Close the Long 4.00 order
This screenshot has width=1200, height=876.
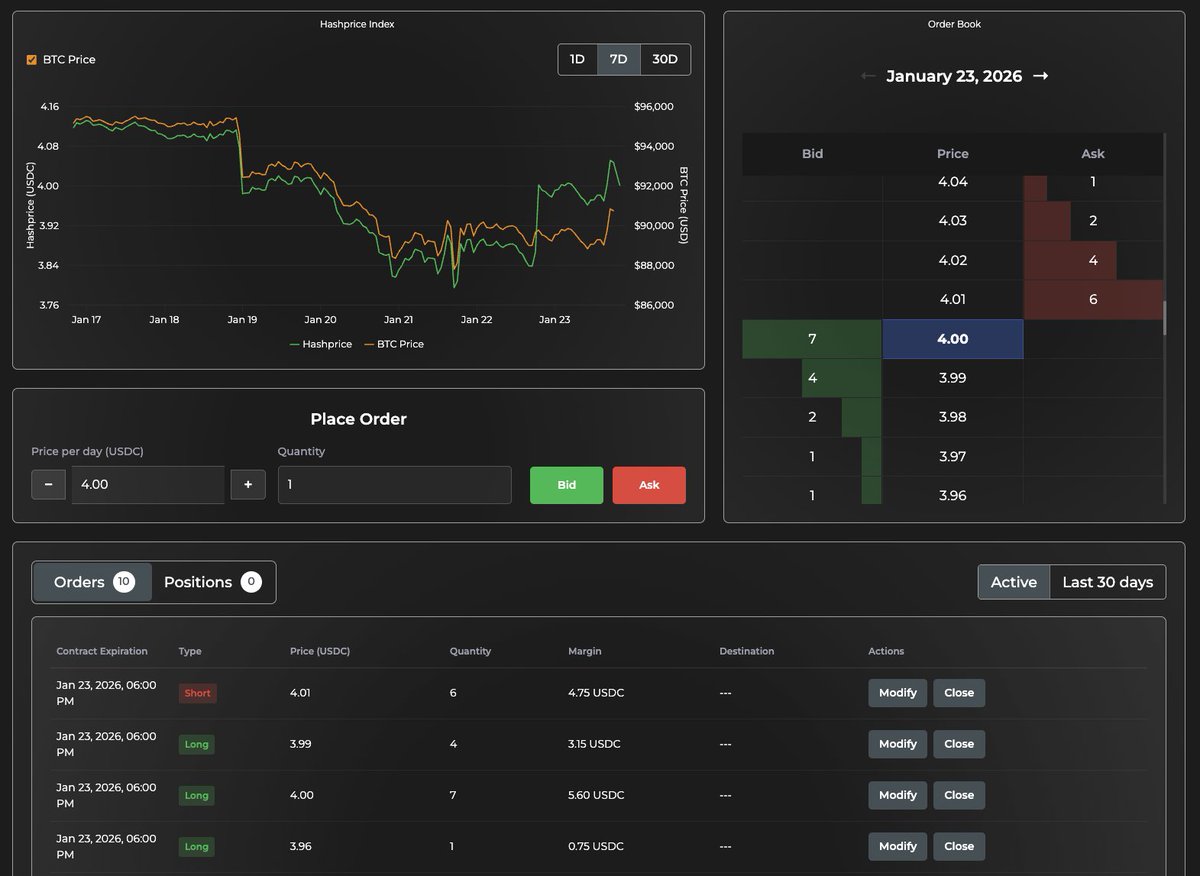click(959, 795)
